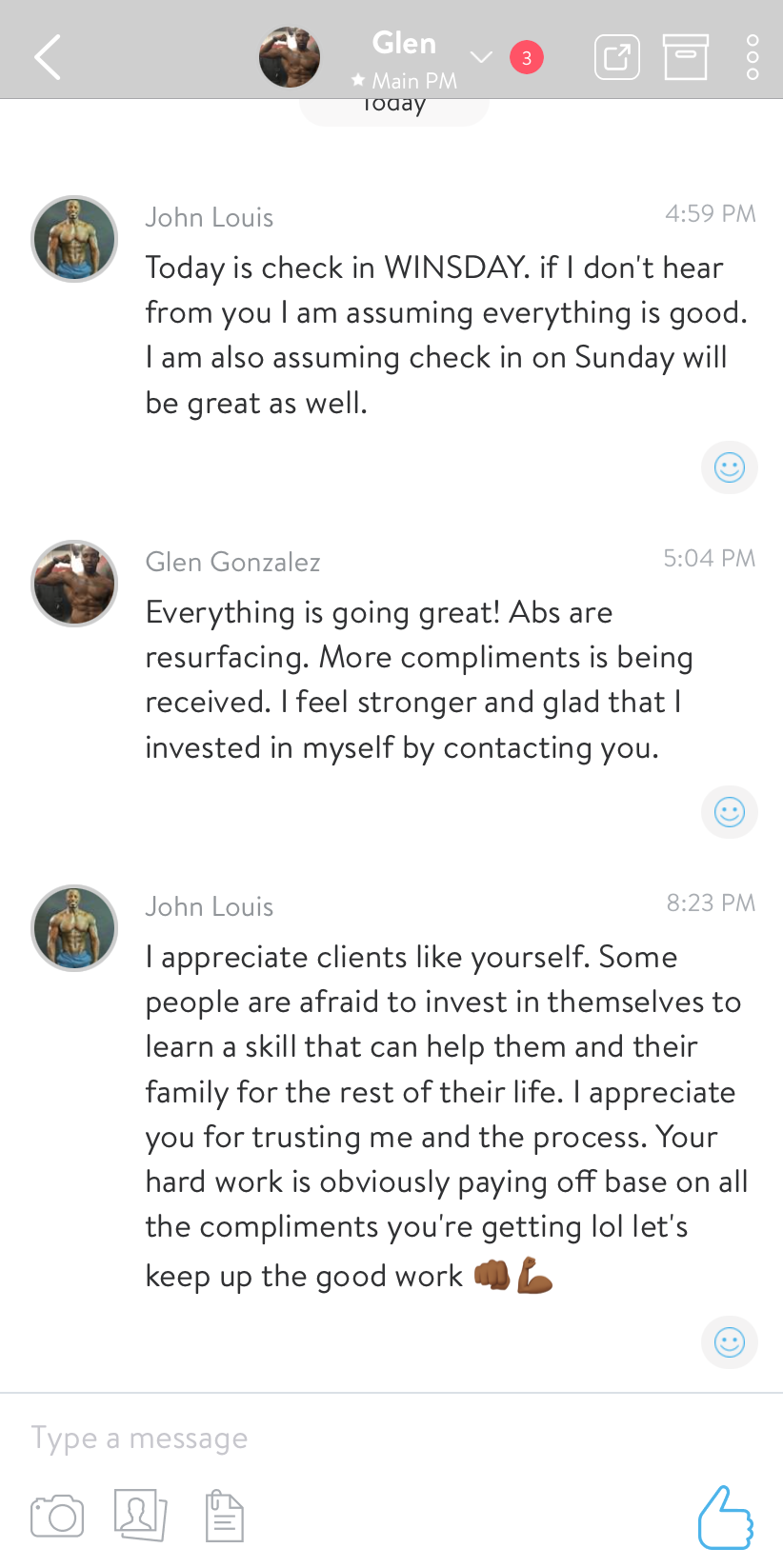Viewport: 783px width, 1568px height.
Task: Tap John Louis avatar on first message
Action: click(x=74, y=239)
